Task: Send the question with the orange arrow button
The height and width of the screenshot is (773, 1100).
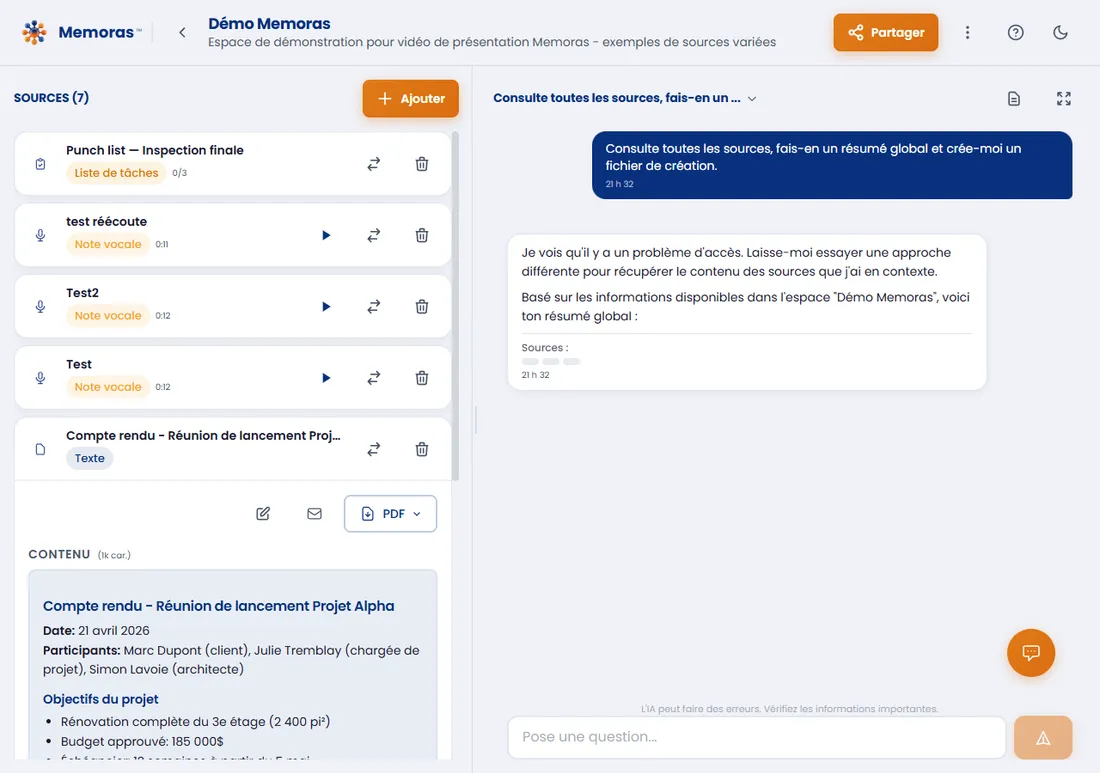Action: pyautogui.click(x=1042, y=737)
